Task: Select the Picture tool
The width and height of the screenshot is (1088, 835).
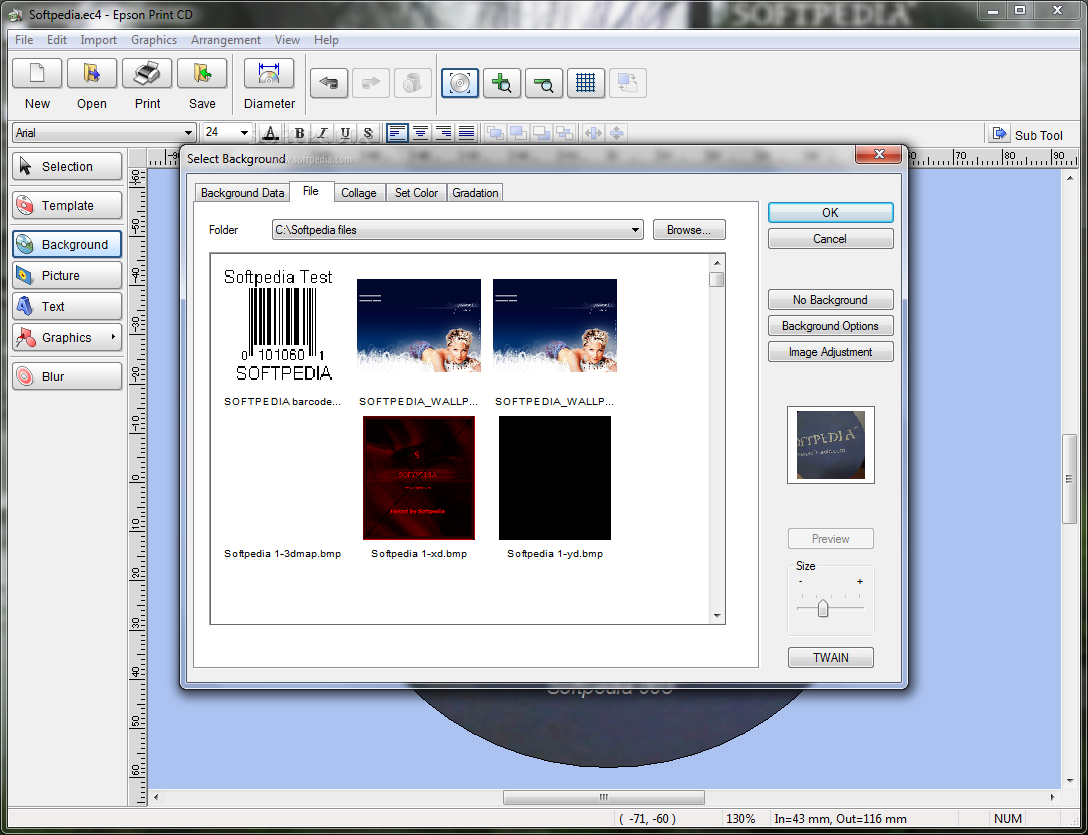Action: coord(67,276)
